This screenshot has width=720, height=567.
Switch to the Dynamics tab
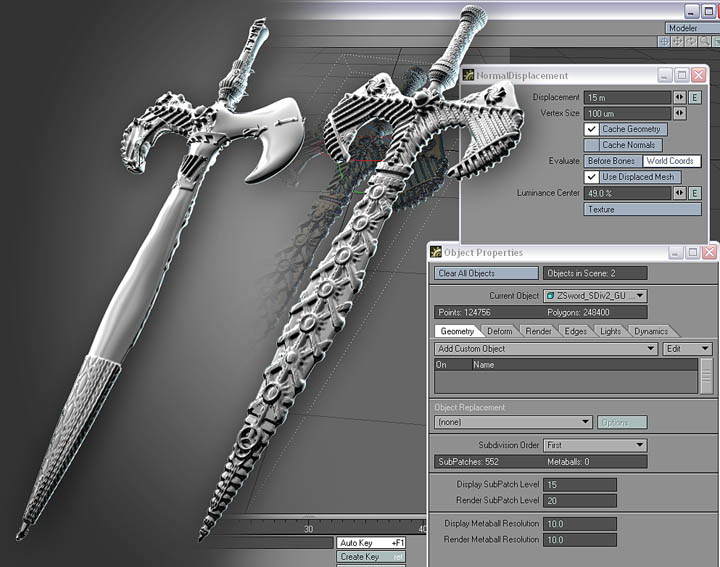(651, 331)
